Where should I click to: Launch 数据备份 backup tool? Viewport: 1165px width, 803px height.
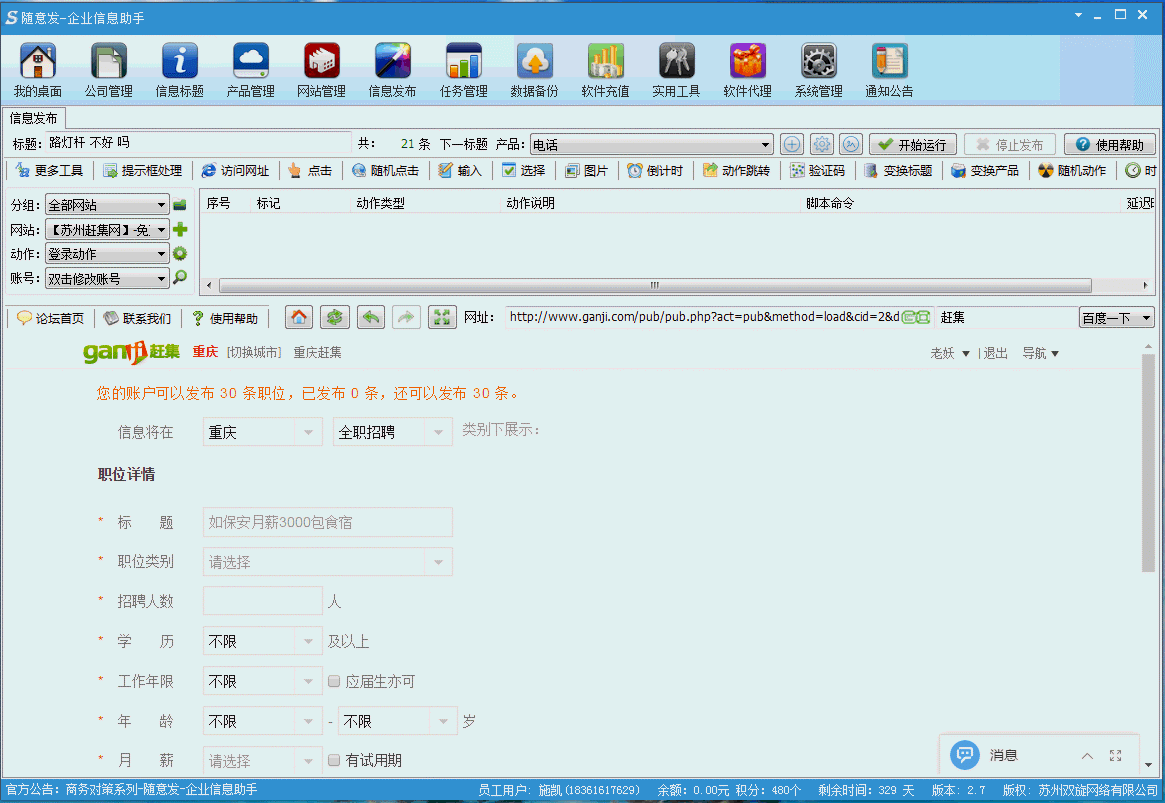click(x=534, y=70)
